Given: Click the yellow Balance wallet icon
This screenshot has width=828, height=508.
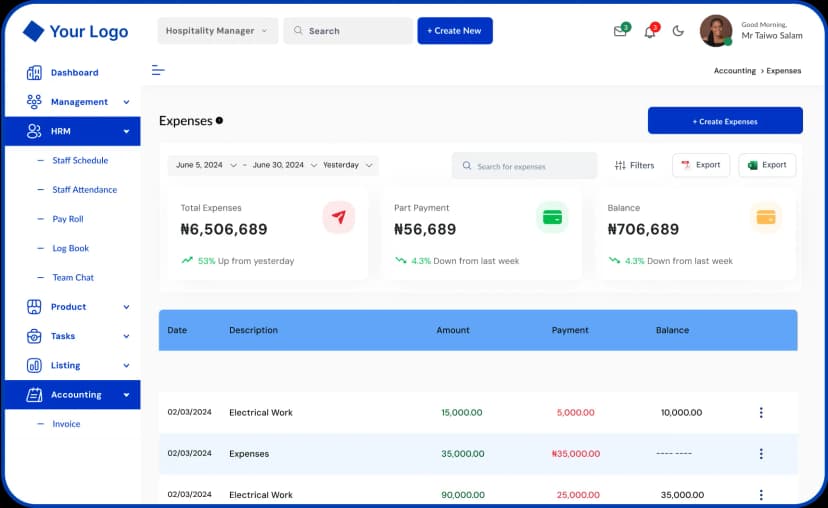Looking at the screenshot, I should coord(766,217).
